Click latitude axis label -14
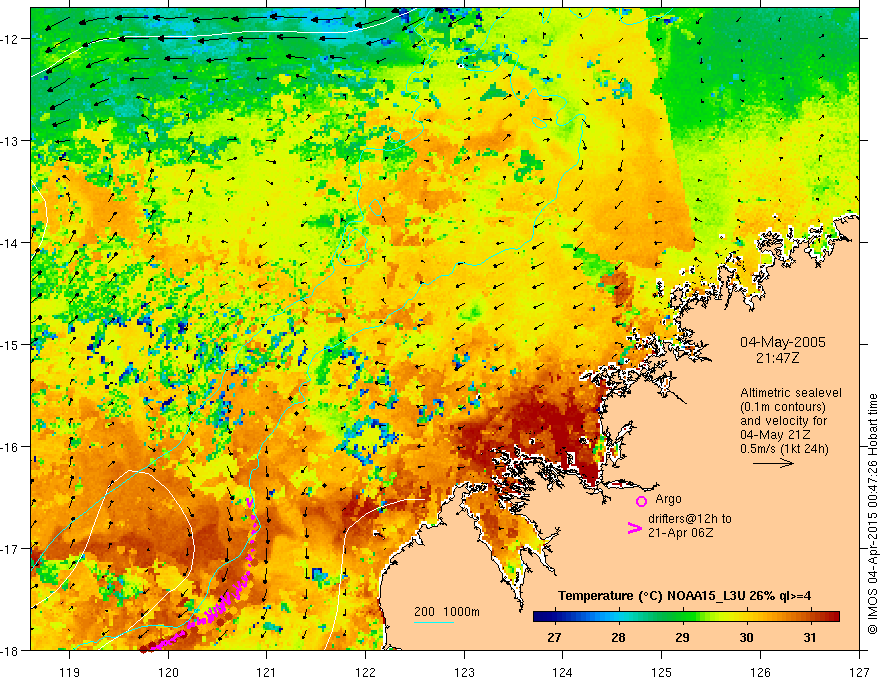The height and width of the screenshot is (680, 880). 12,243
